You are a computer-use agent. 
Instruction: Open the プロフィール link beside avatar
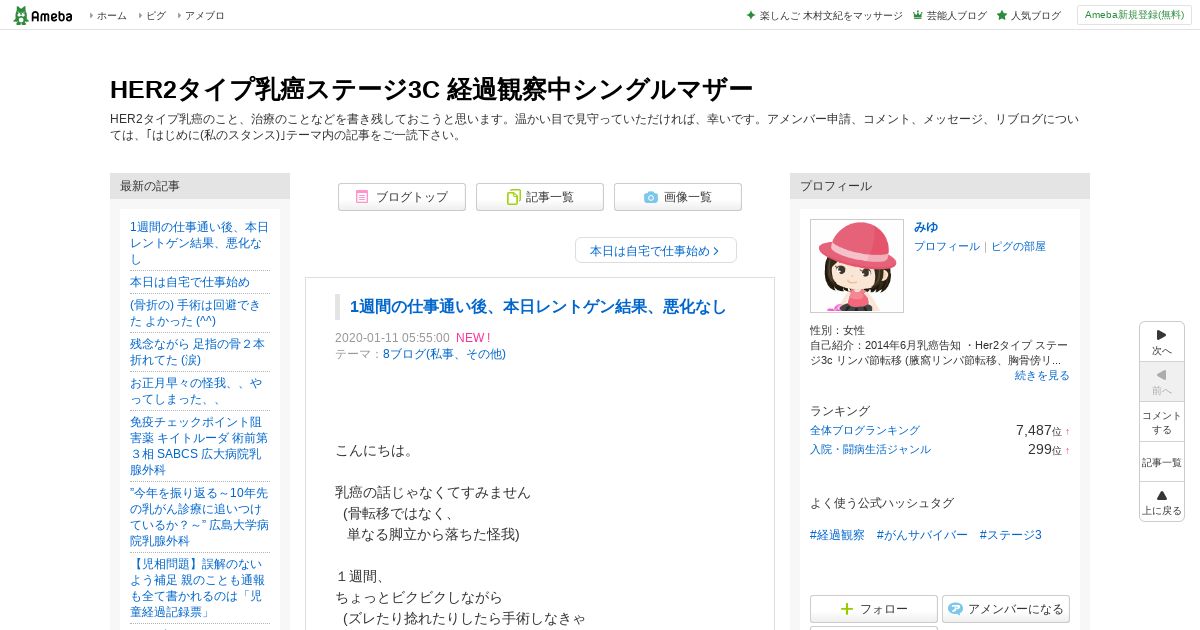(x=947, y=246)
